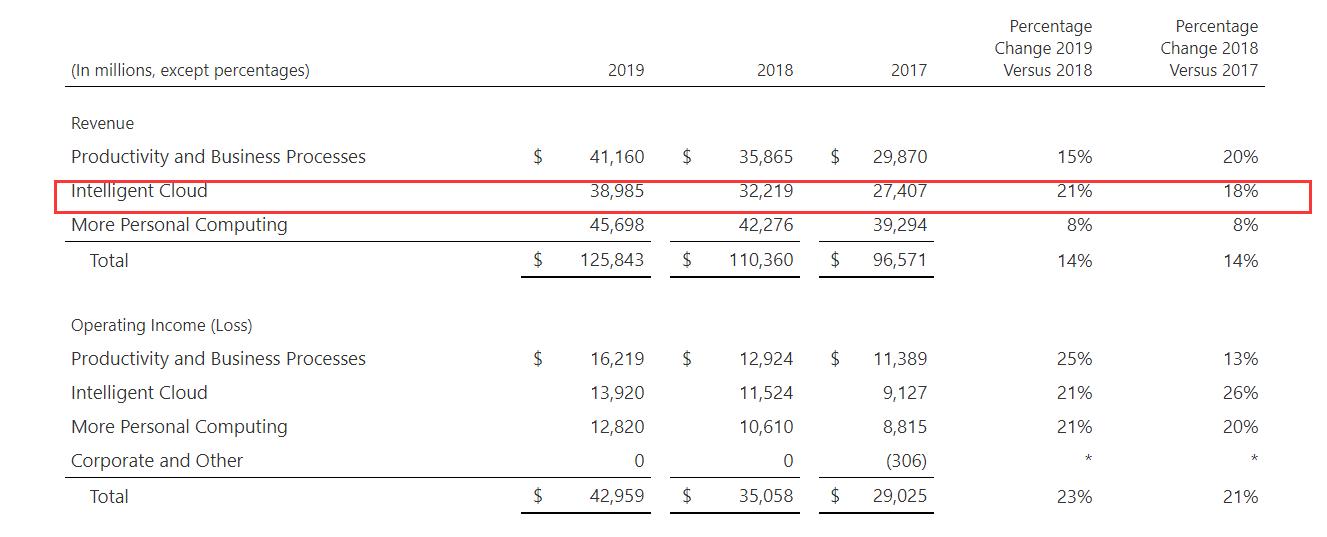The height and width of the screenshot is (537, 1327).
Task: Select the "Percentage Change 2018 Versus 2017" header
Action: (1209, 48)
